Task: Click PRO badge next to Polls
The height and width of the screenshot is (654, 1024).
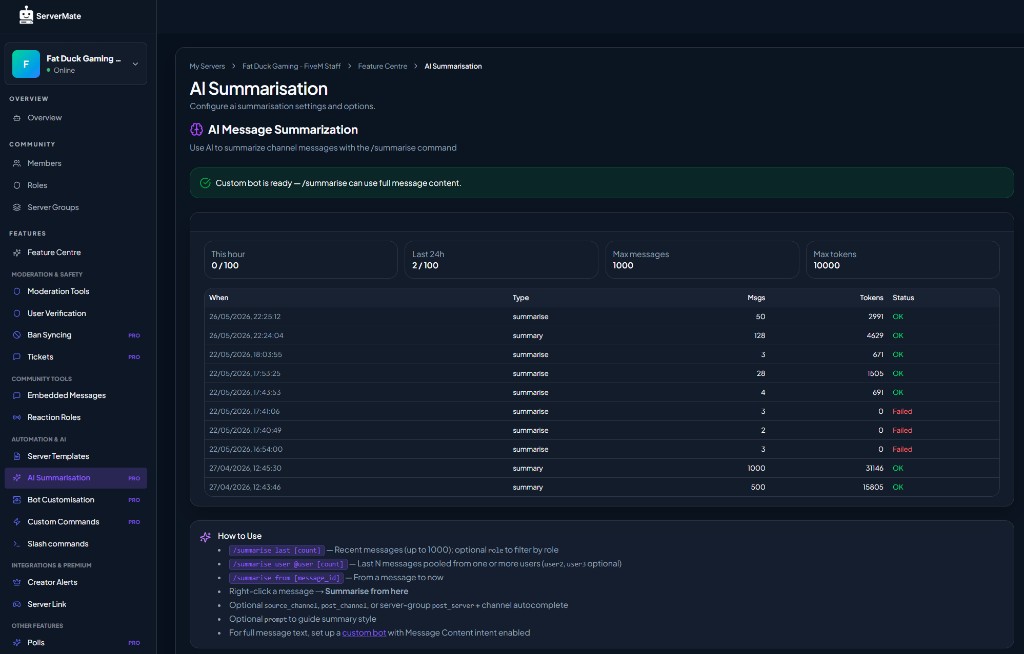Action: click(x=134, y=643)
